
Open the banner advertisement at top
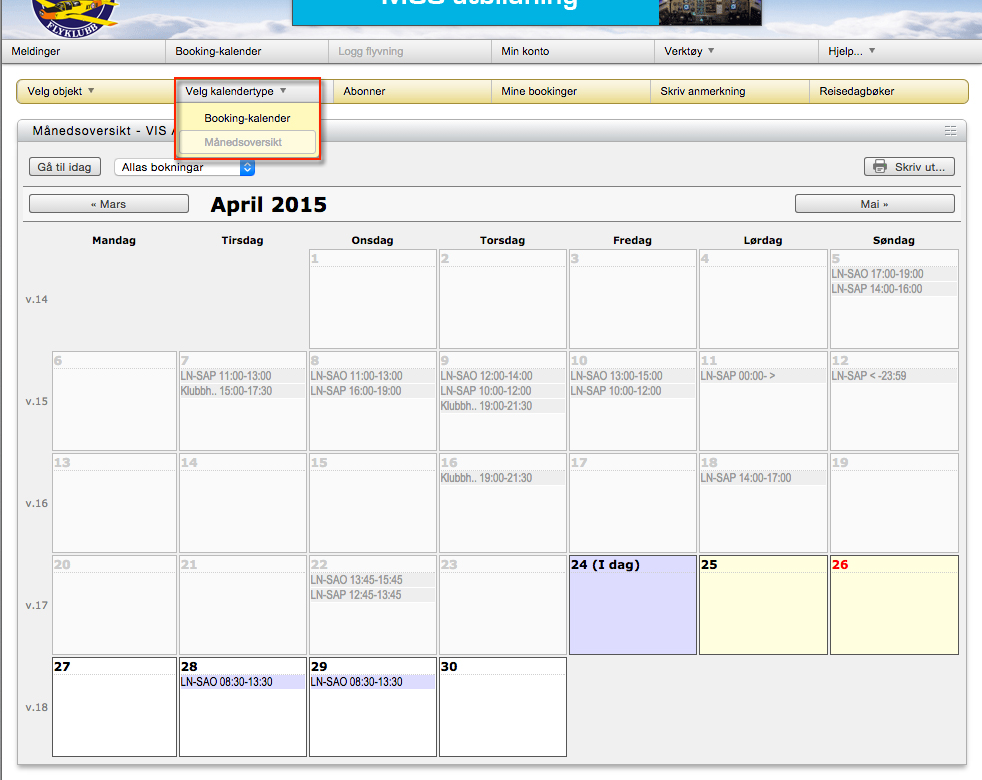pyautogui.click(x=526, y=11)
